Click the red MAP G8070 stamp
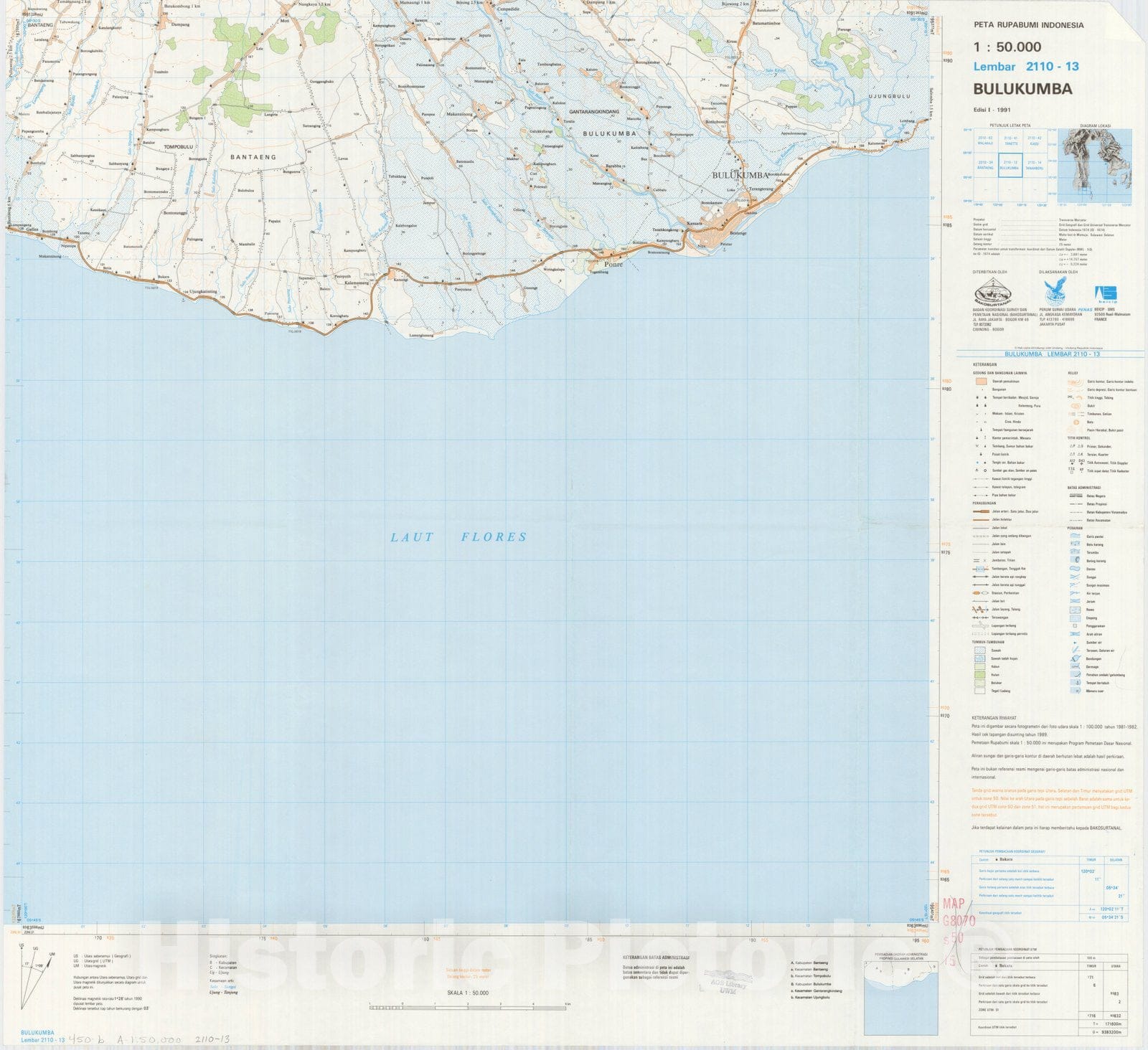Screen dimensions: 1148x1050 point(958,922)
